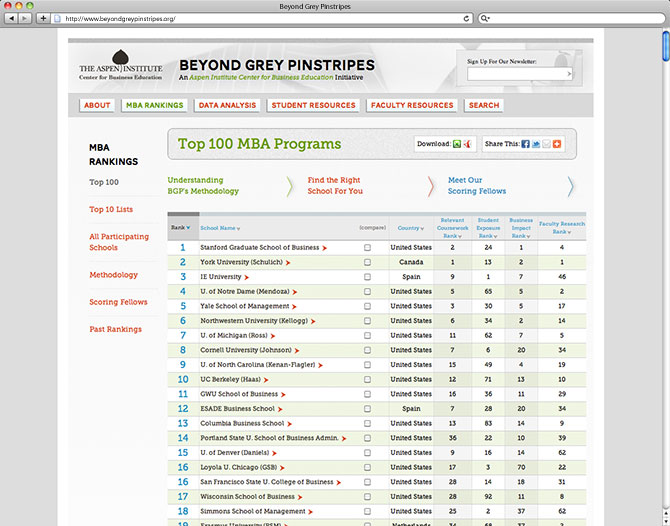Download rankings as PDF icon

[x=468, y=144]
